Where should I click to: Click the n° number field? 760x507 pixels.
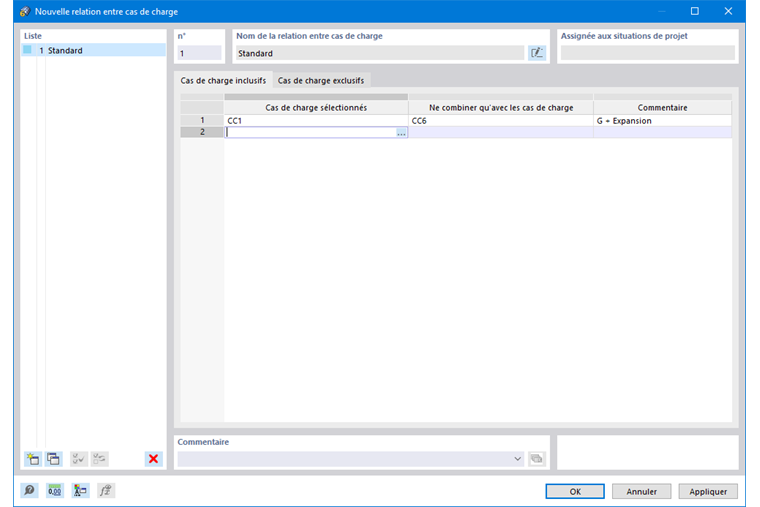(199, 53)
